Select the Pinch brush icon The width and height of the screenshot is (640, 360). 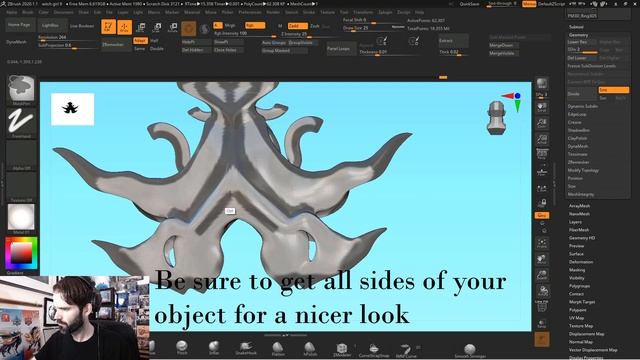coord(182,347)
